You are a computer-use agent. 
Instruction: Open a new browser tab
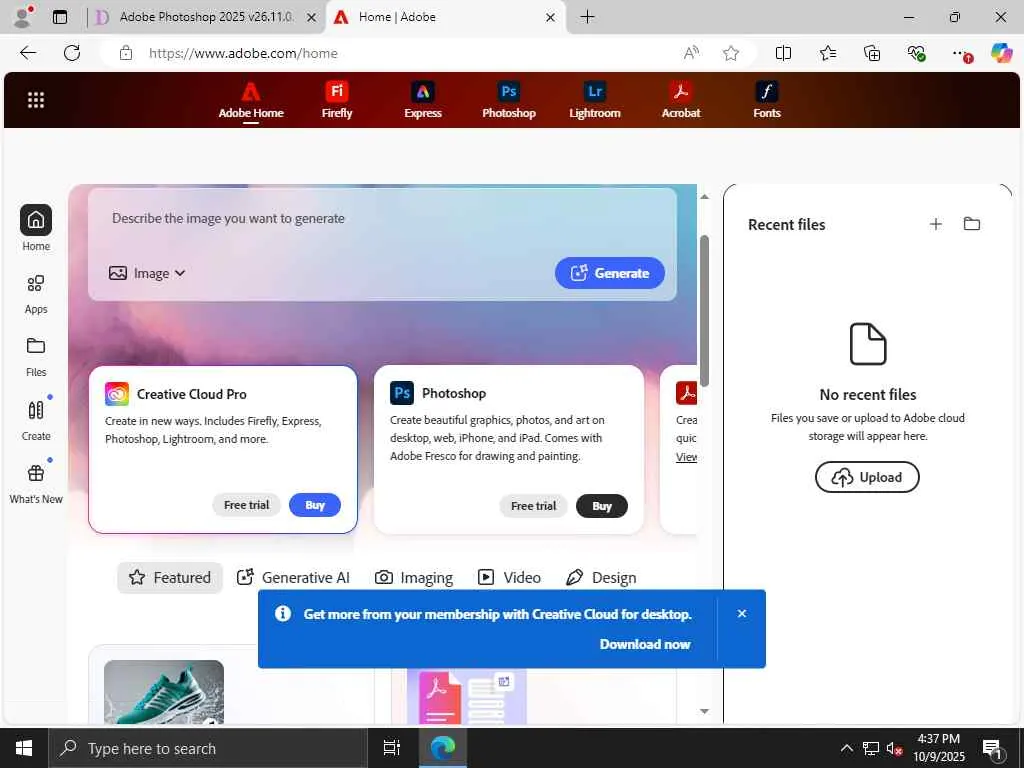(x=587, y=17)
